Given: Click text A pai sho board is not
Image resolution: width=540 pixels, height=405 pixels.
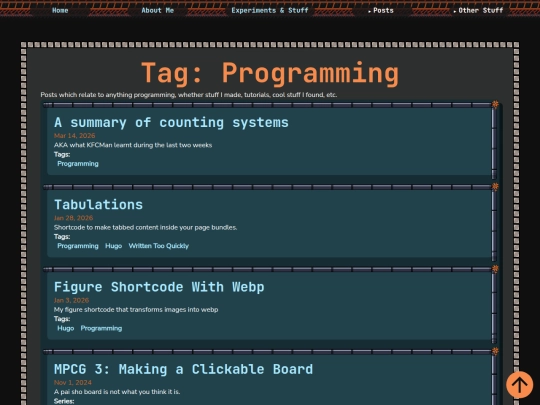Looking at the screenshot, I should pos(117,392).
